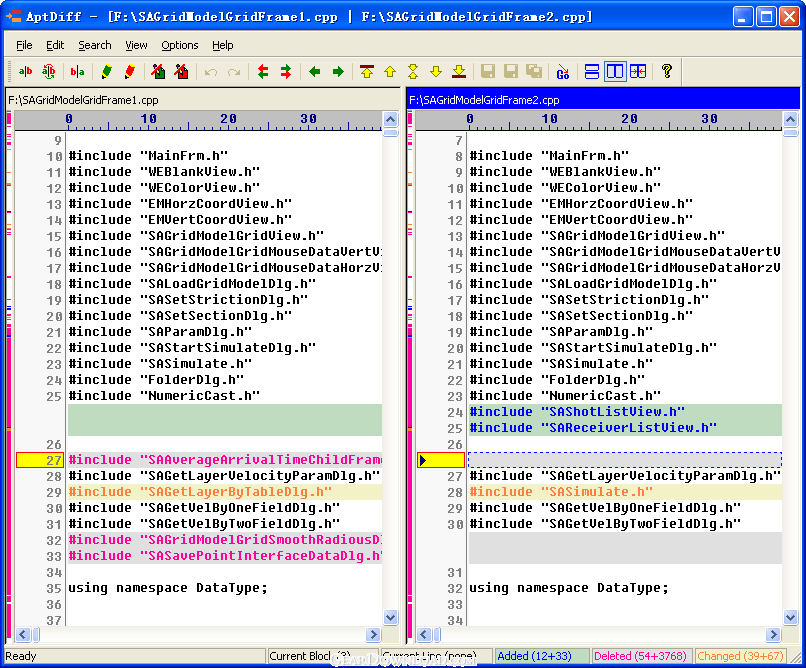Viewport: 806px width, 668px height.
Task: Click right line 28 orange SASimulate.h include
Action: pyautogui.click(x=625, y=492)
